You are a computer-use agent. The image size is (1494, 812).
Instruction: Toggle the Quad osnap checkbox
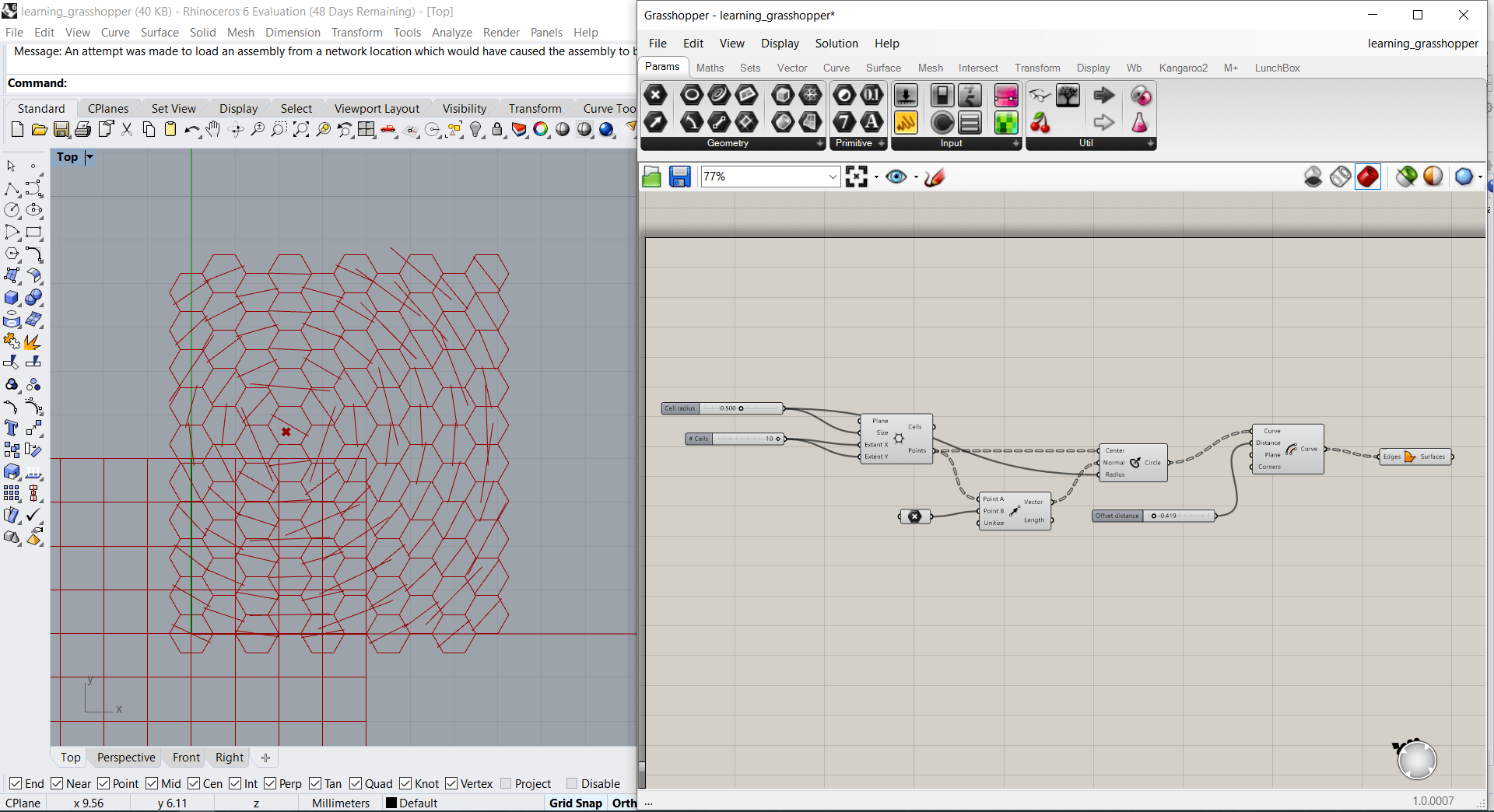coord(356,783)
